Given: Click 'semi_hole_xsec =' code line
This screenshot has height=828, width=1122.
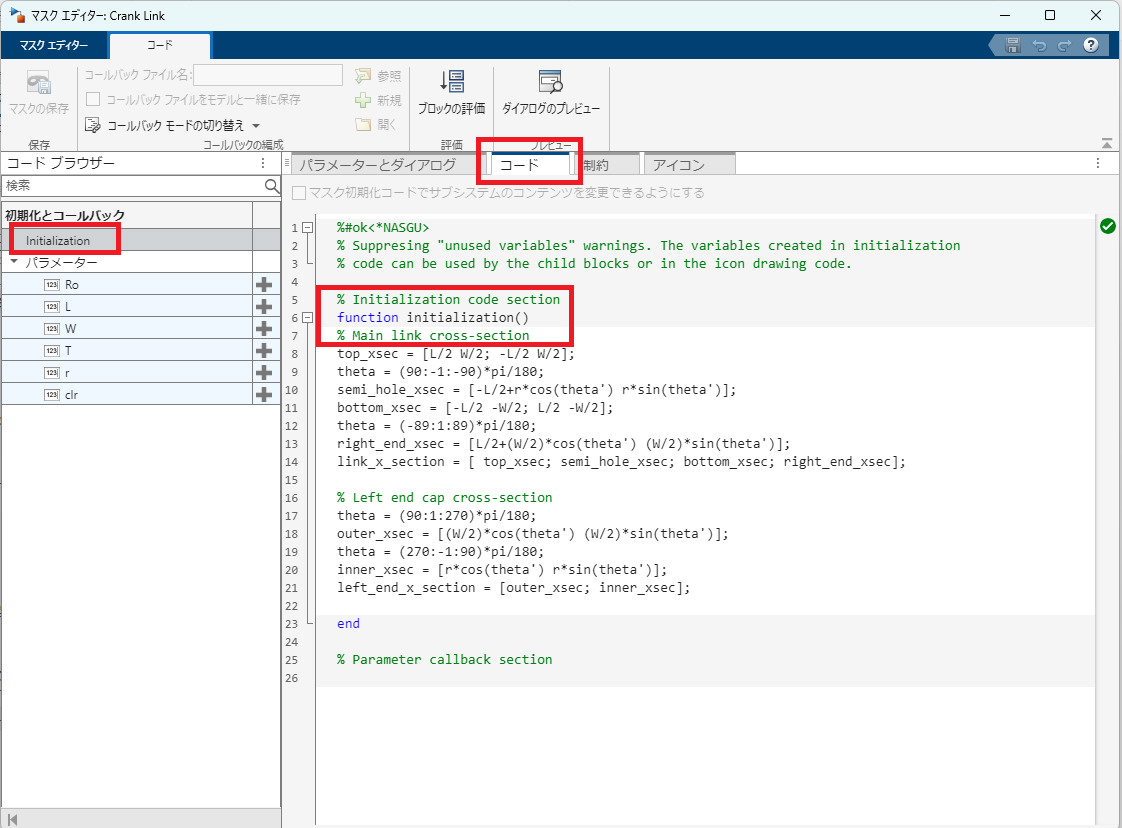Looking at the screenshot, I should click(537, 389).
